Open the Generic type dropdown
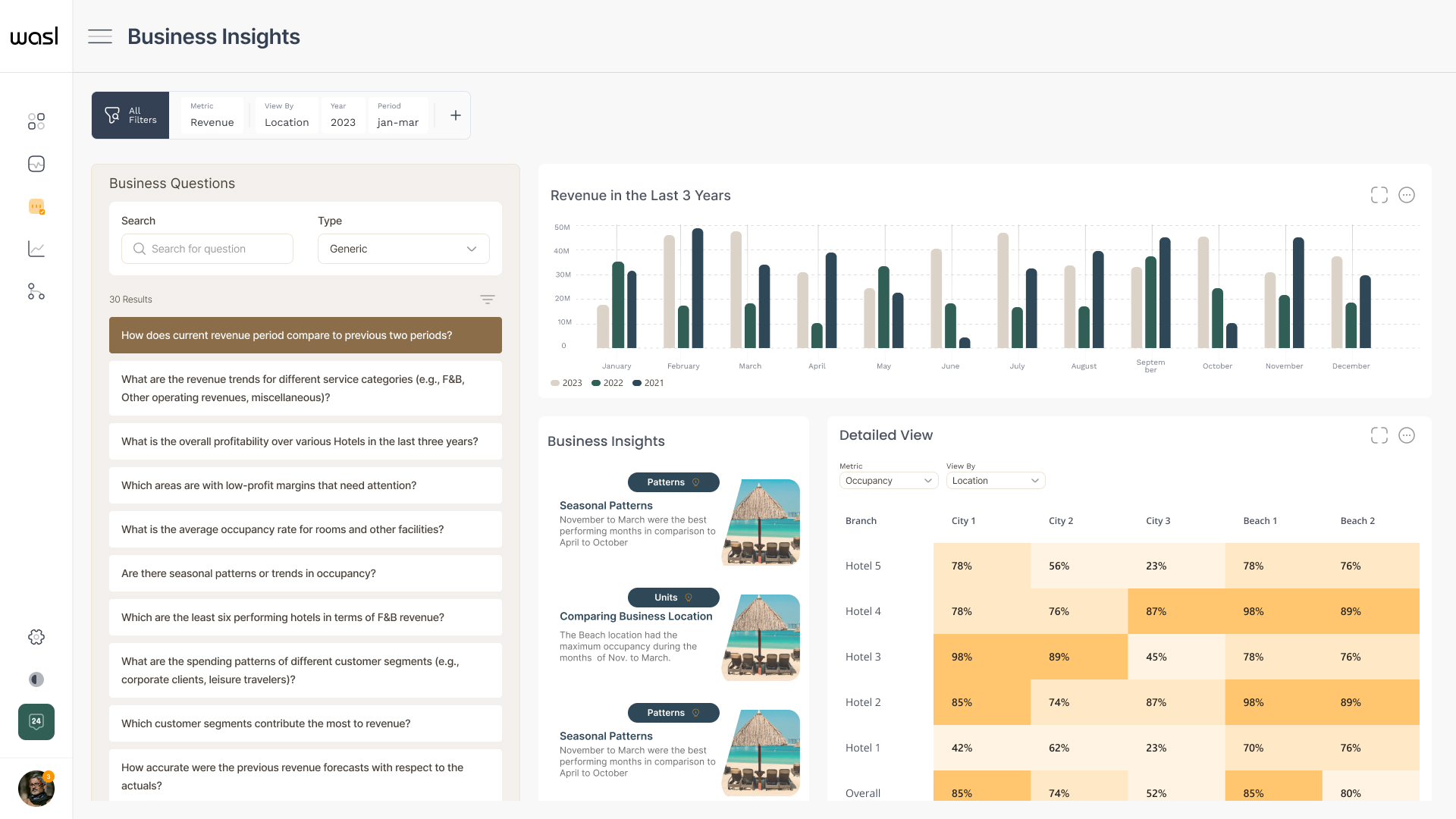1456x819 pixels. pos(403,249)
